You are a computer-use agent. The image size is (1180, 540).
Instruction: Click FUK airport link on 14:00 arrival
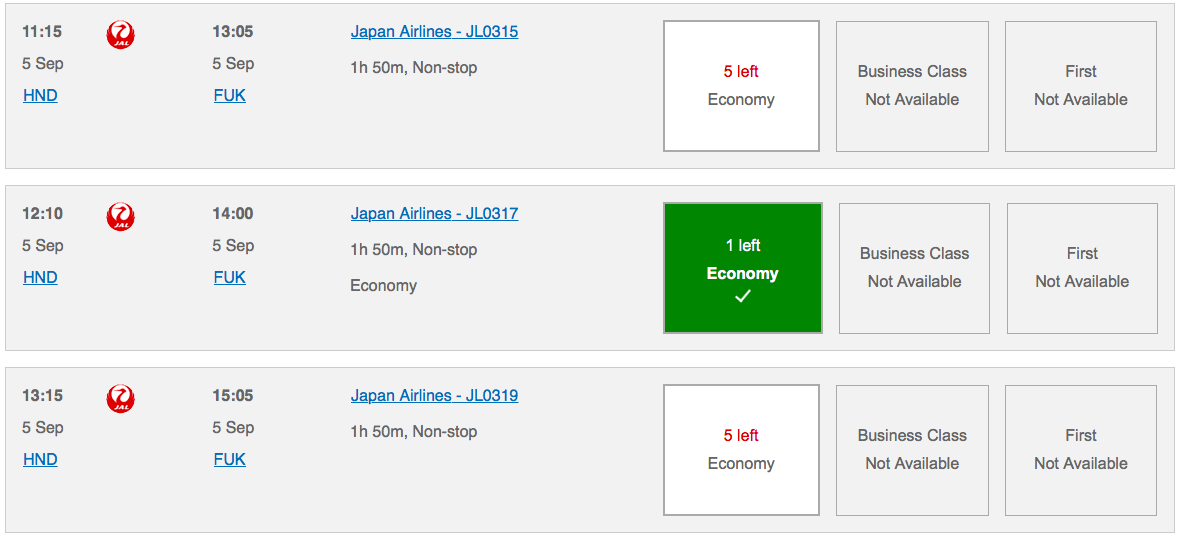point(229,278)
